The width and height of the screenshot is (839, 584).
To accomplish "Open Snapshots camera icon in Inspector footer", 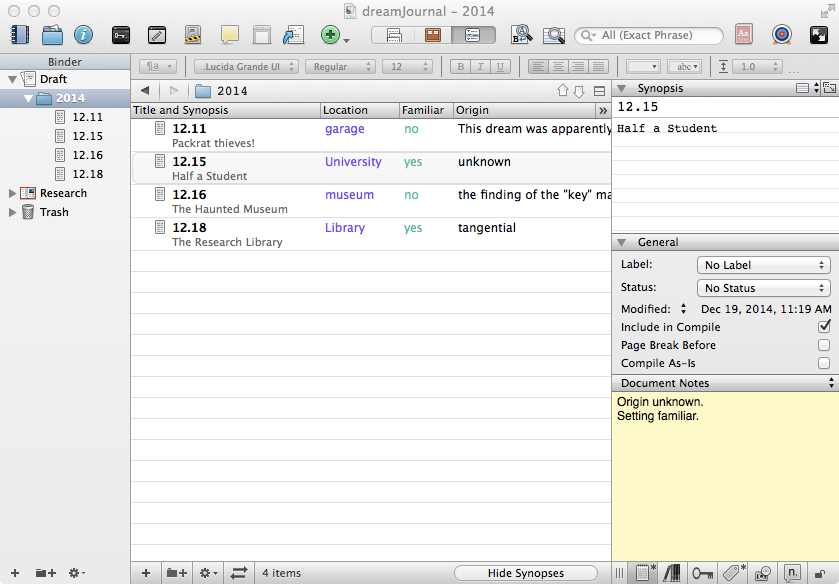I will point(763,573).
